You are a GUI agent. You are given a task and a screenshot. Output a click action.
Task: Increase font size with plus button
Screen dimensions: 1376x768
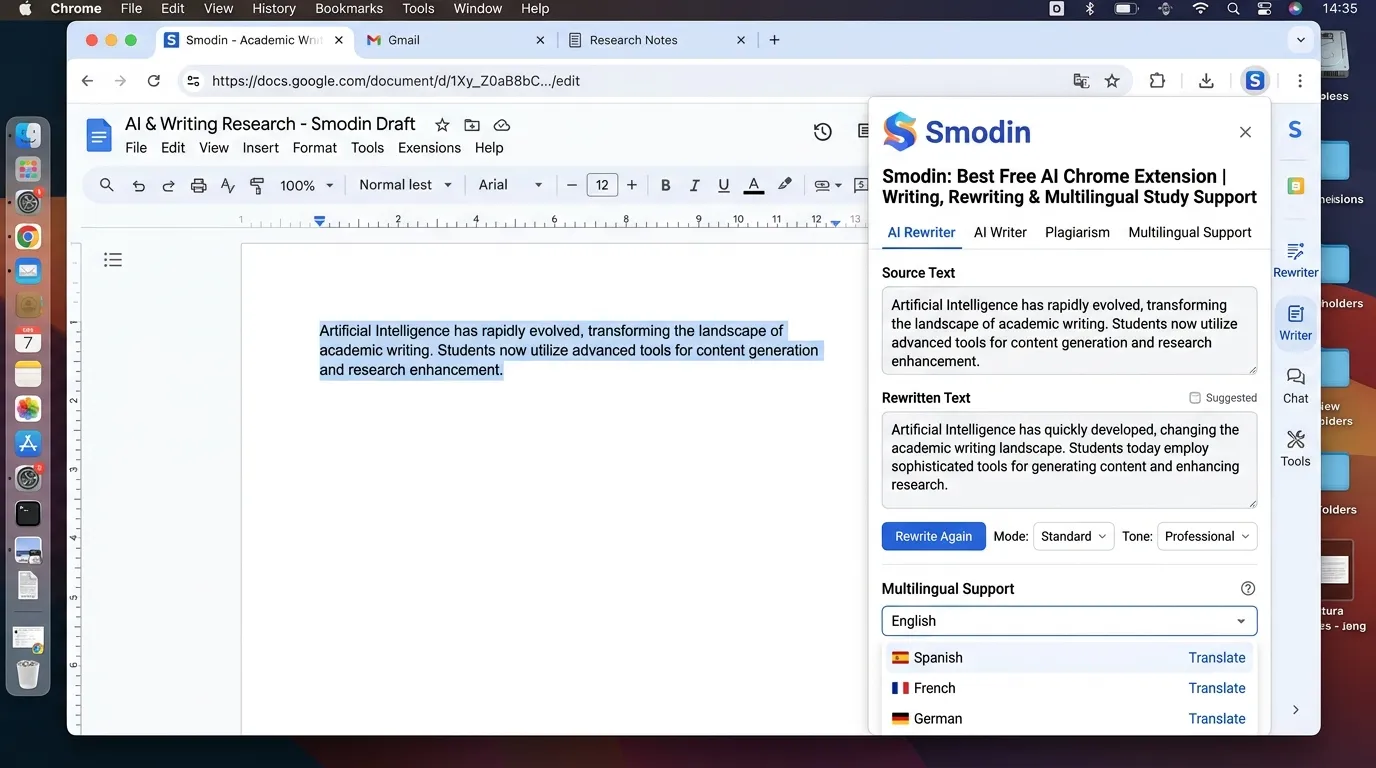pos(631,185)
